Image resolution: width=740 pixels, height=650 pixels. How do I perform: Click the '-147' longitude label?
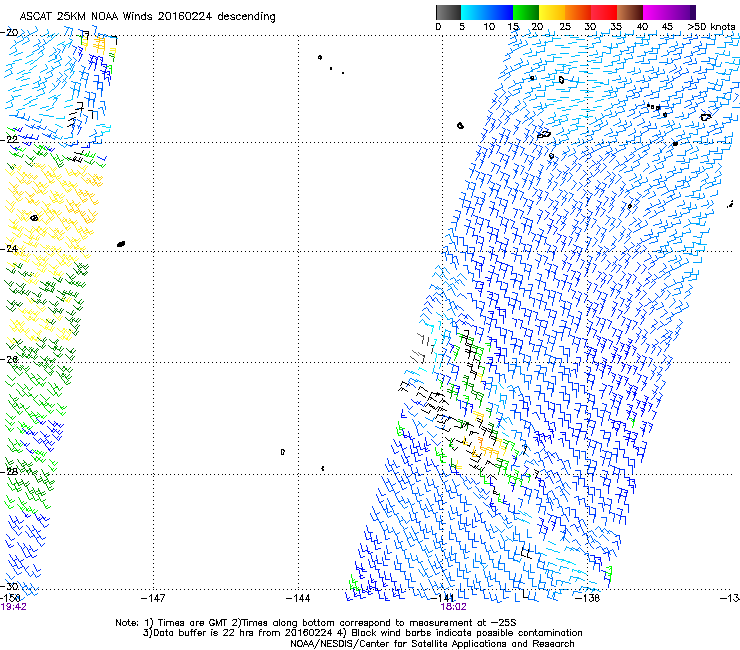[x=153, y=599]
